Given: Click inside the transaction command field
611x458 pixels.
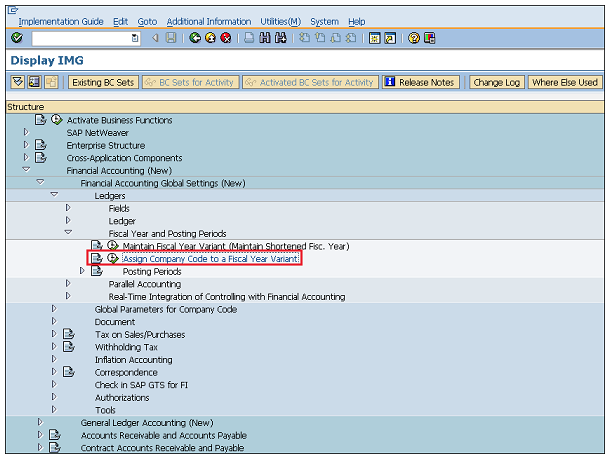Looking at the screenshot, I should (x=80, y=38).
